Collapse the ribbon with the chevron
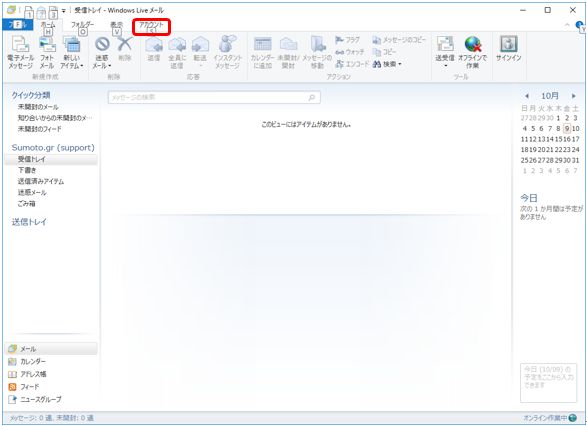The height and width of the screenshot is (426, 587). point(567,25)
